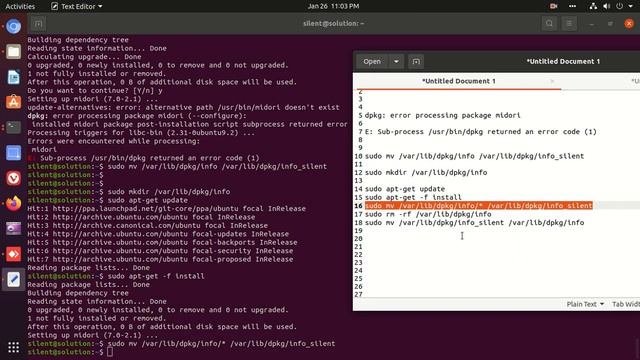Click line 5 'dpkg: error processing package midori'
Image resolution: width=640 pixels, height=360 pixels.
(442, 116)
